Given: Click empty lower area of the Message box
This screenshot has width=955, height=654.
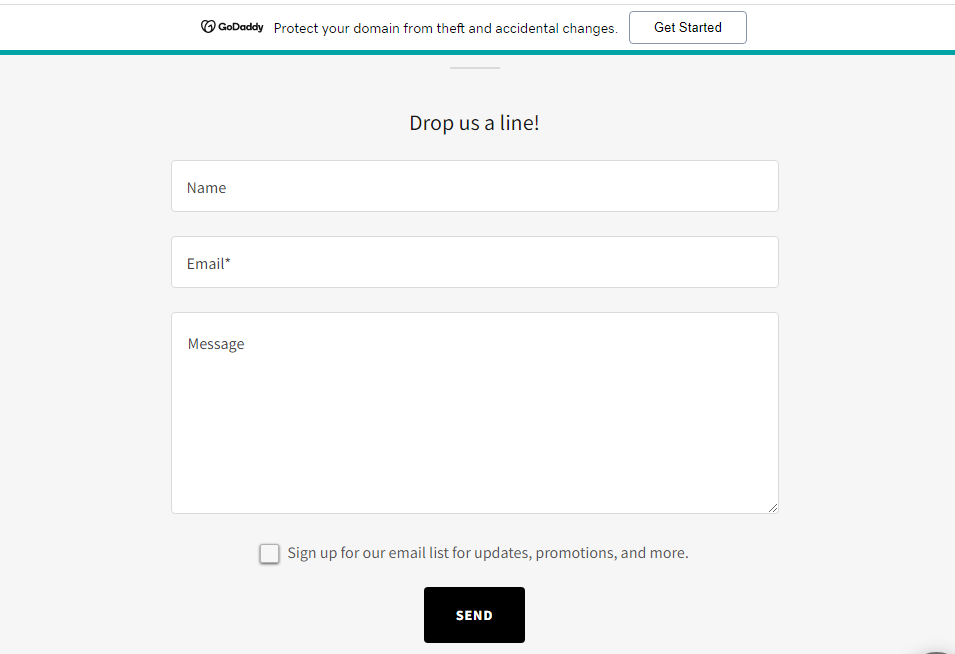Looking at the screenshot, I should pyautogui.click(x=475, y=463).
